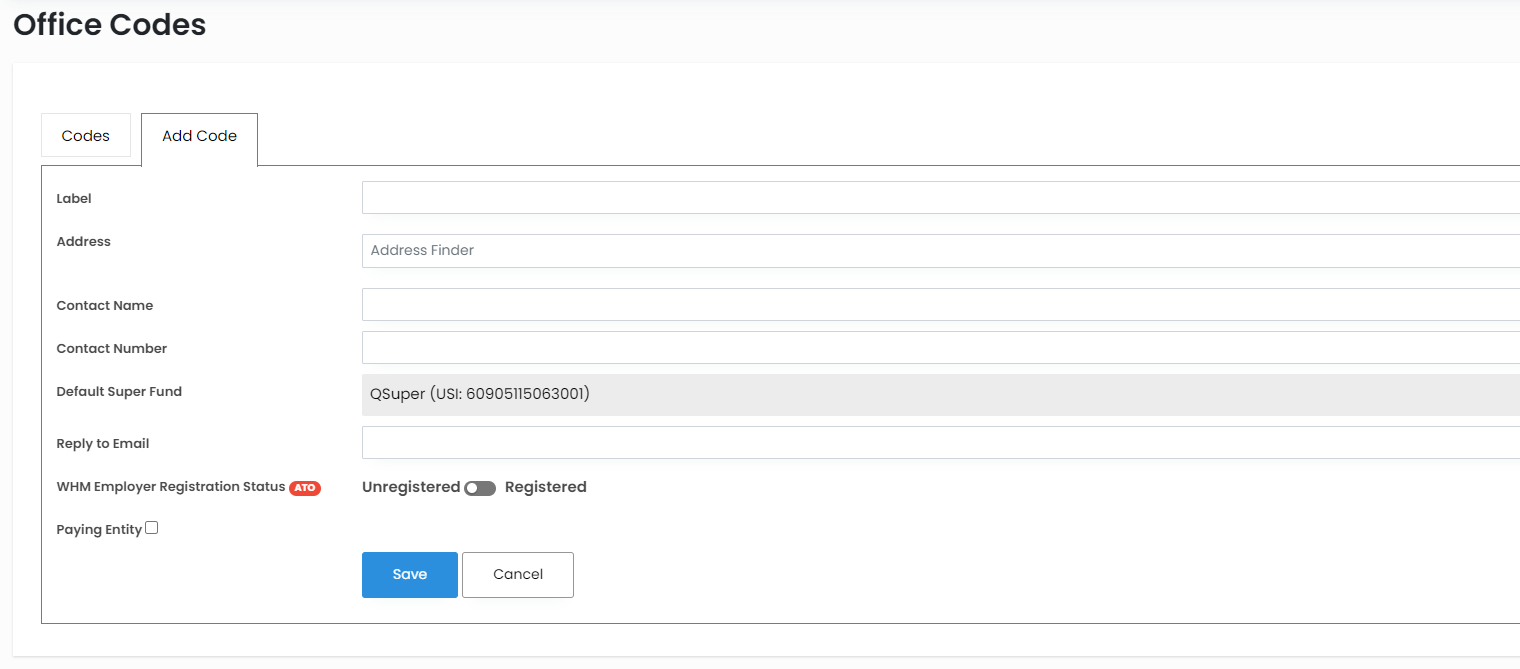Screen dimensions: 1520x669
Task: Focus the Reply to Email field
Action: (940, 443)
